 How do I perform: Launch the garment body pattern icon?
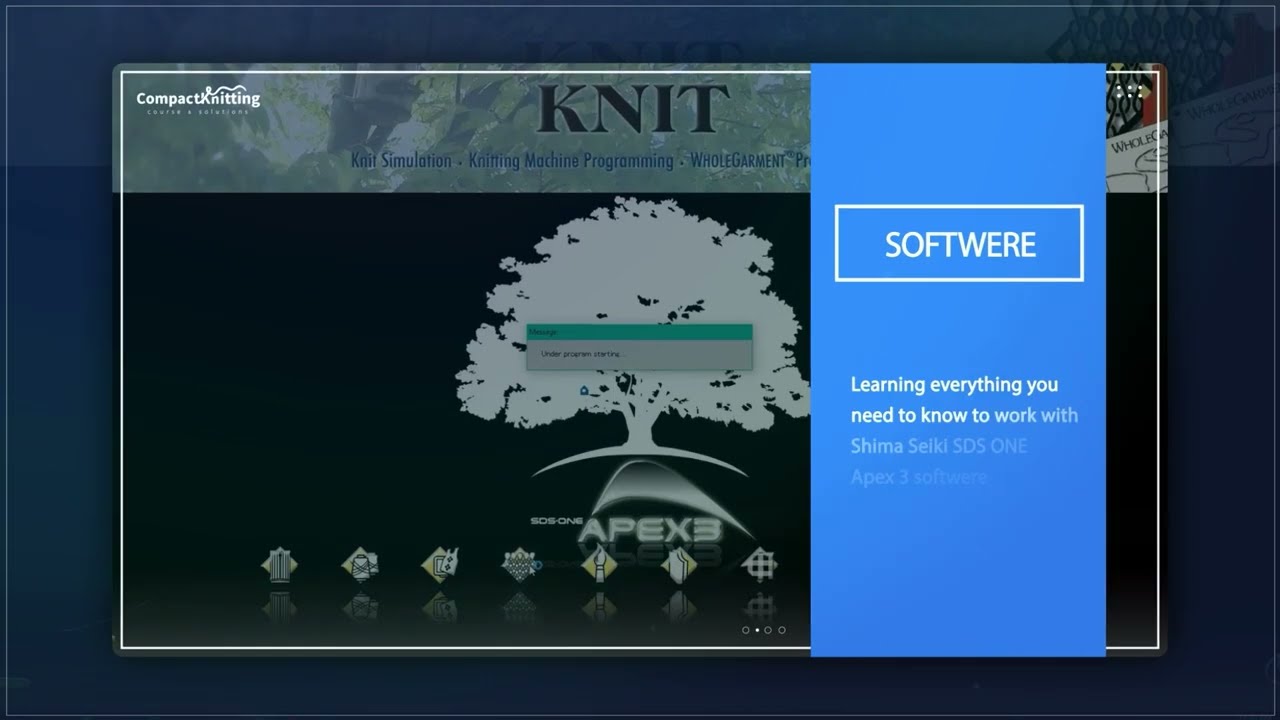pyautogui.click(x=679, y=563)
